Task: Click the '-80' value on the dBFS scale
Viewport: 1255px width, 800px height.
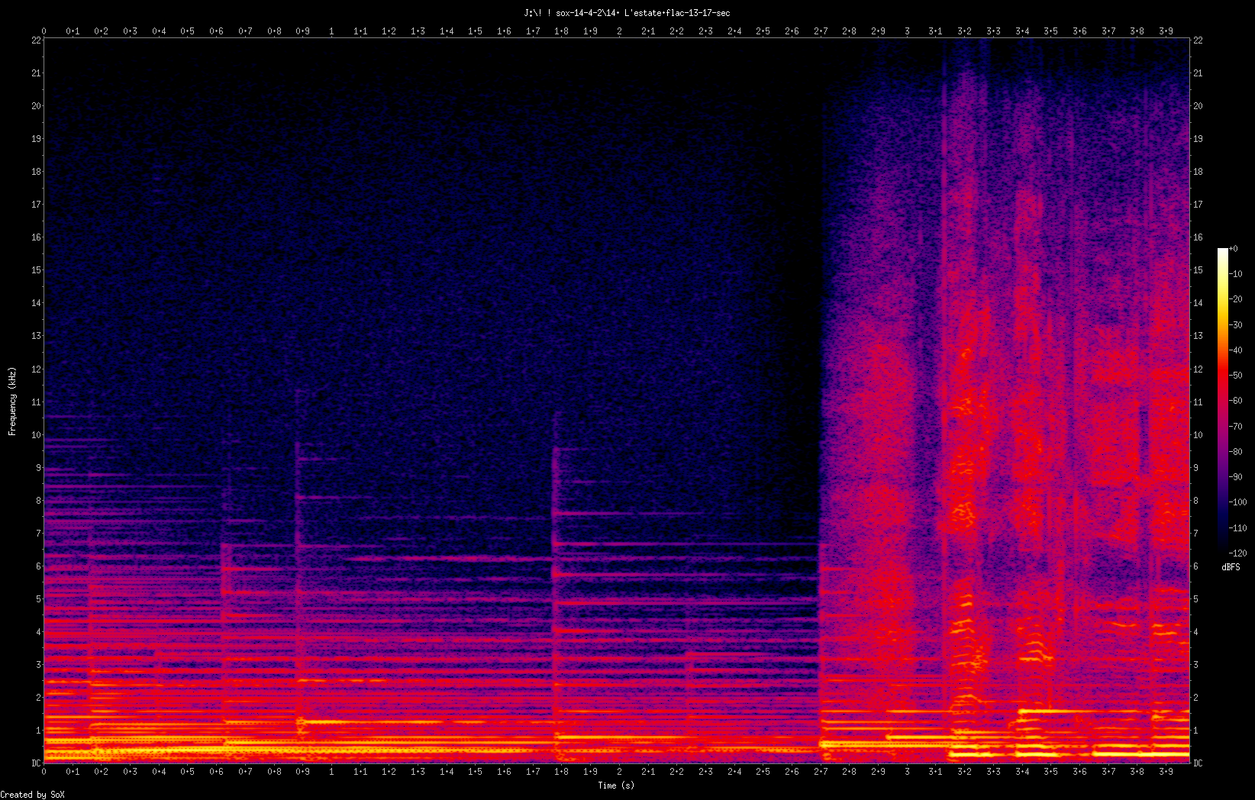Action: [1235, 451]
